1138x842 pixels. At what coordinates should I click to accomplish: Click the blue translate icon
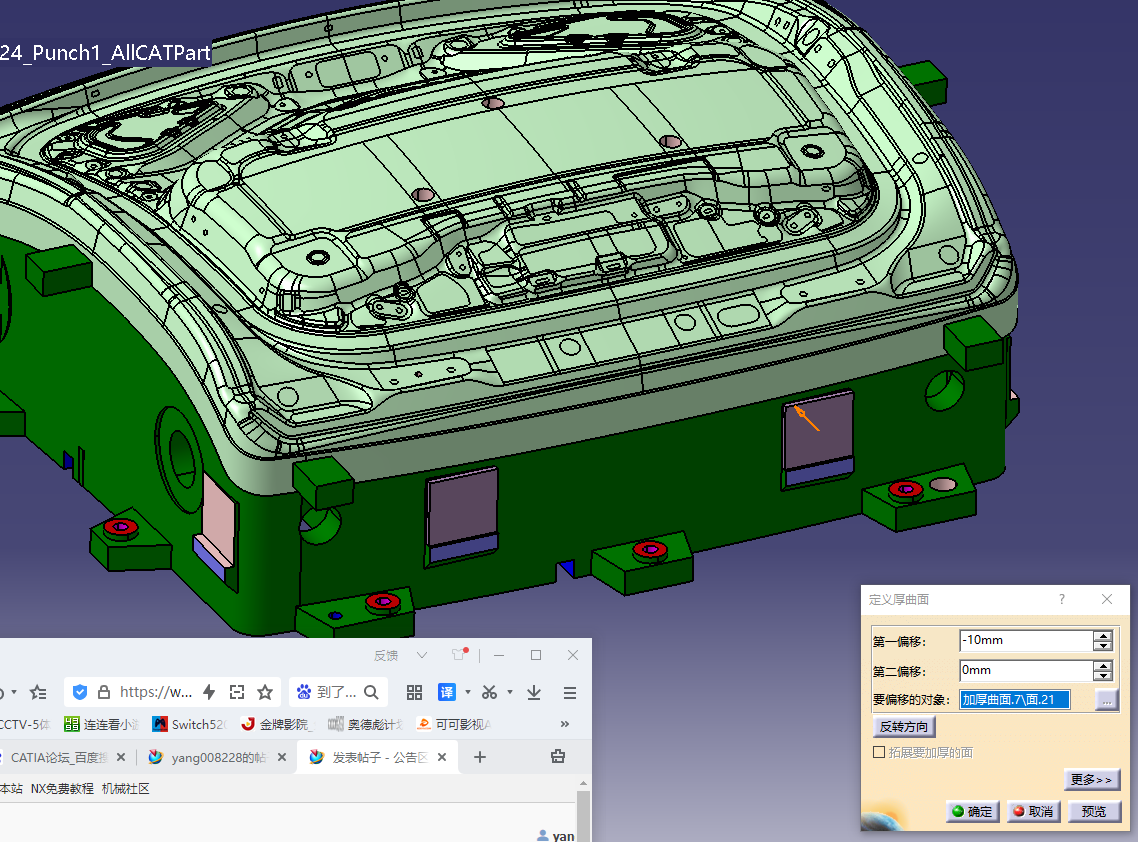click(x=446, y=692)
